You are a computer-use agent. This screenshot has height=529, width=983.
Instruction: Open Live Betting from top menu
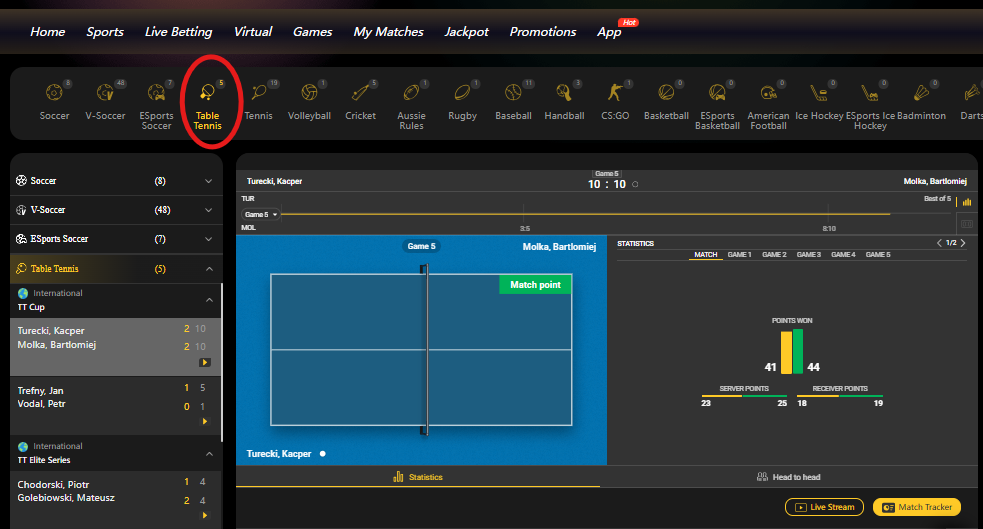[x=178, y=31]
